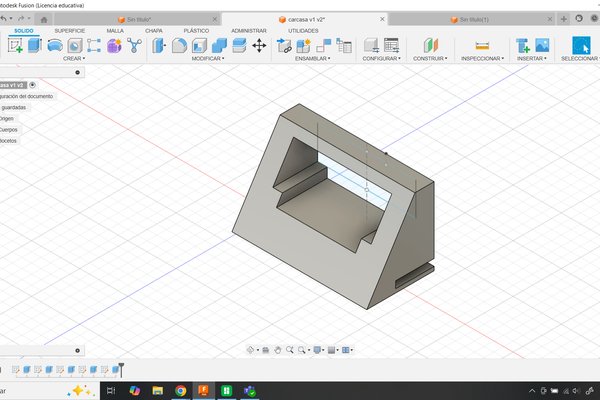This screenshot has width=600, height=400.
Task: Click the Measure tool under Inspeccionar
Action: click(482, 45)
